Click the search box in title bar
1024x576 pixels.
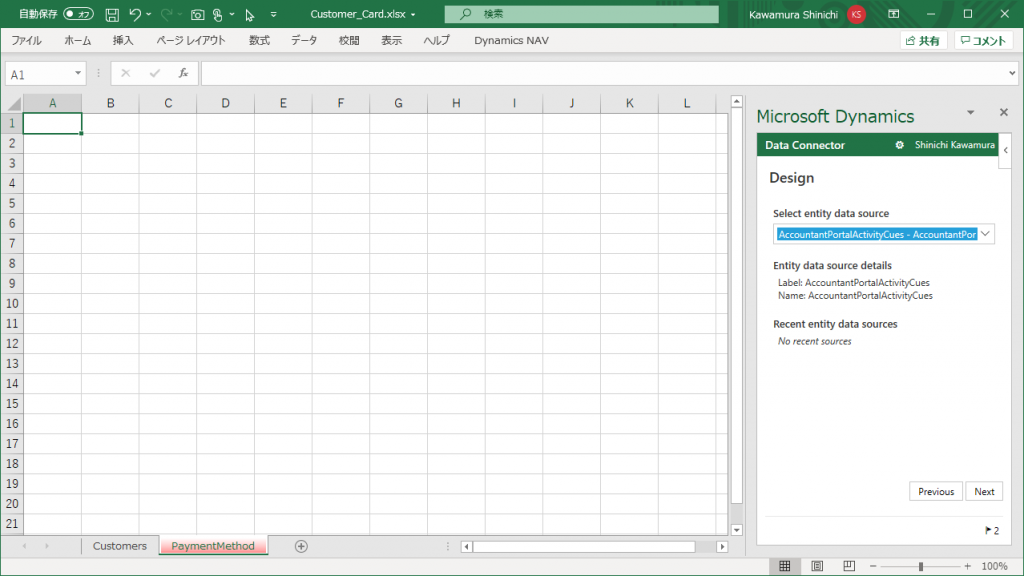pos(581,14)
